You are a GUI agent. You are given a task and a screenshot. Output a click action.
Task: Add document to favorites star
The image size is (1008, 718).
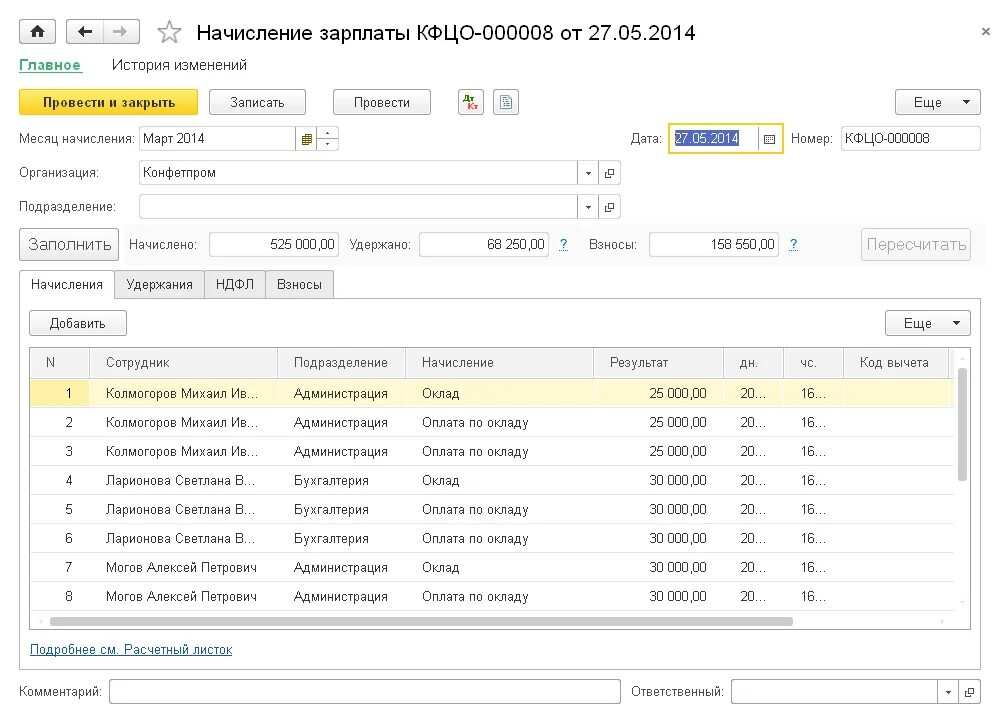click(x=169, y=32)
